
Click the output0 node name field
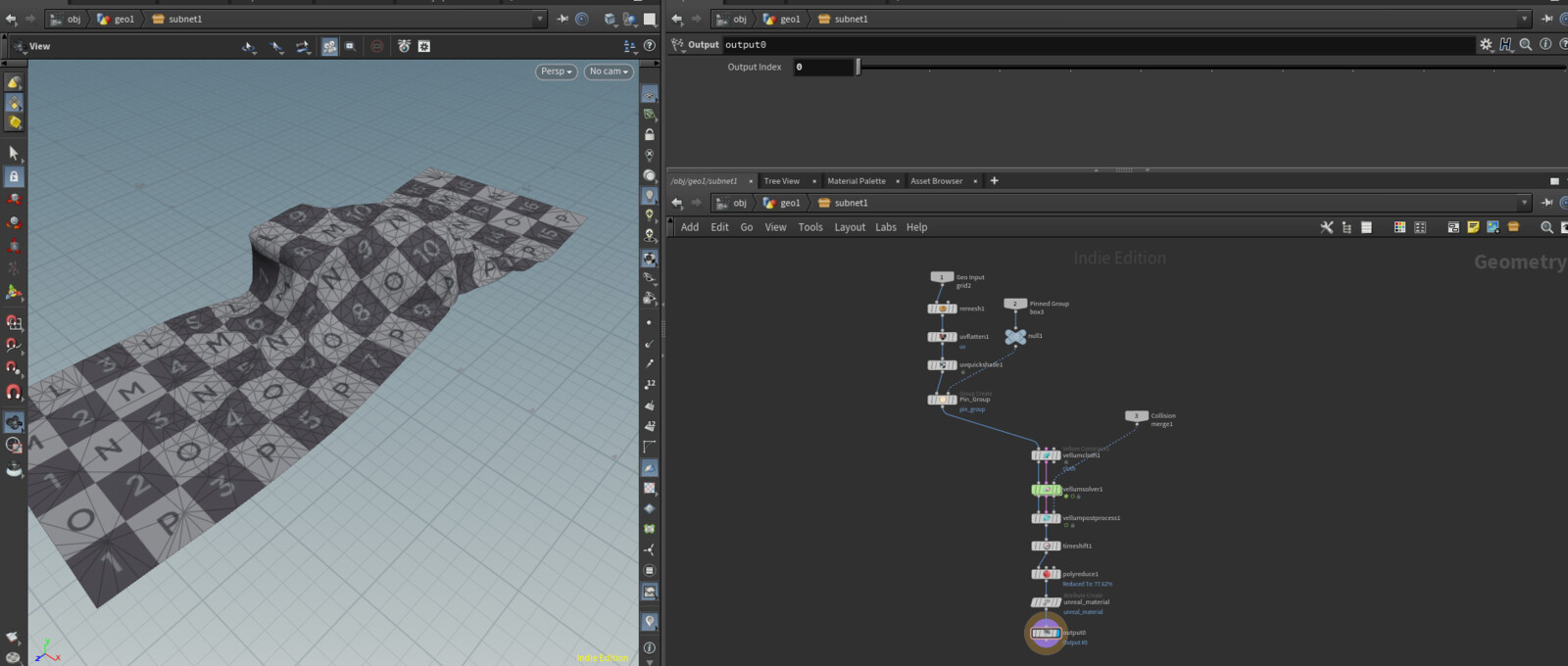click(1098, 45)
